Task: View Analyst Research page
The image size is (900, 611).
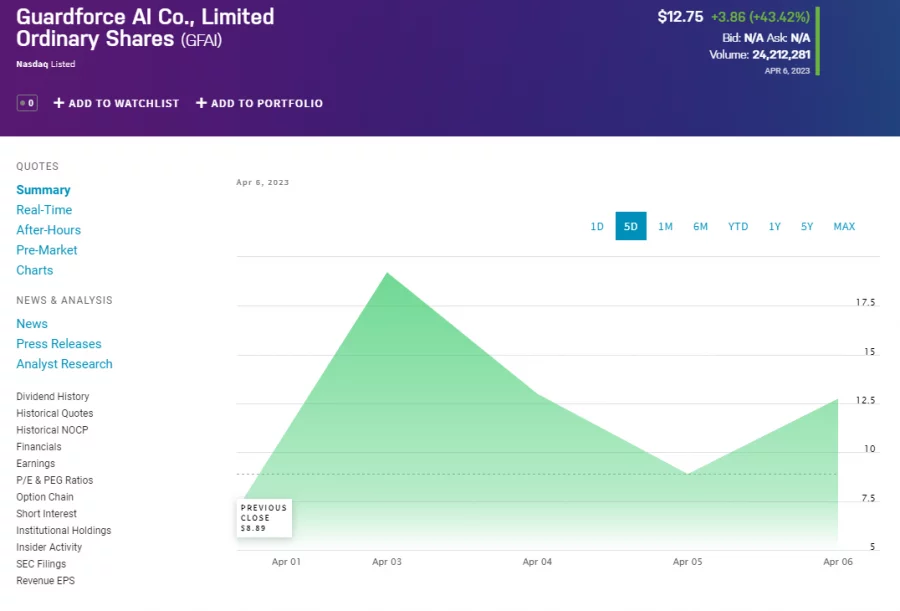Action: (x=64, y=364)
